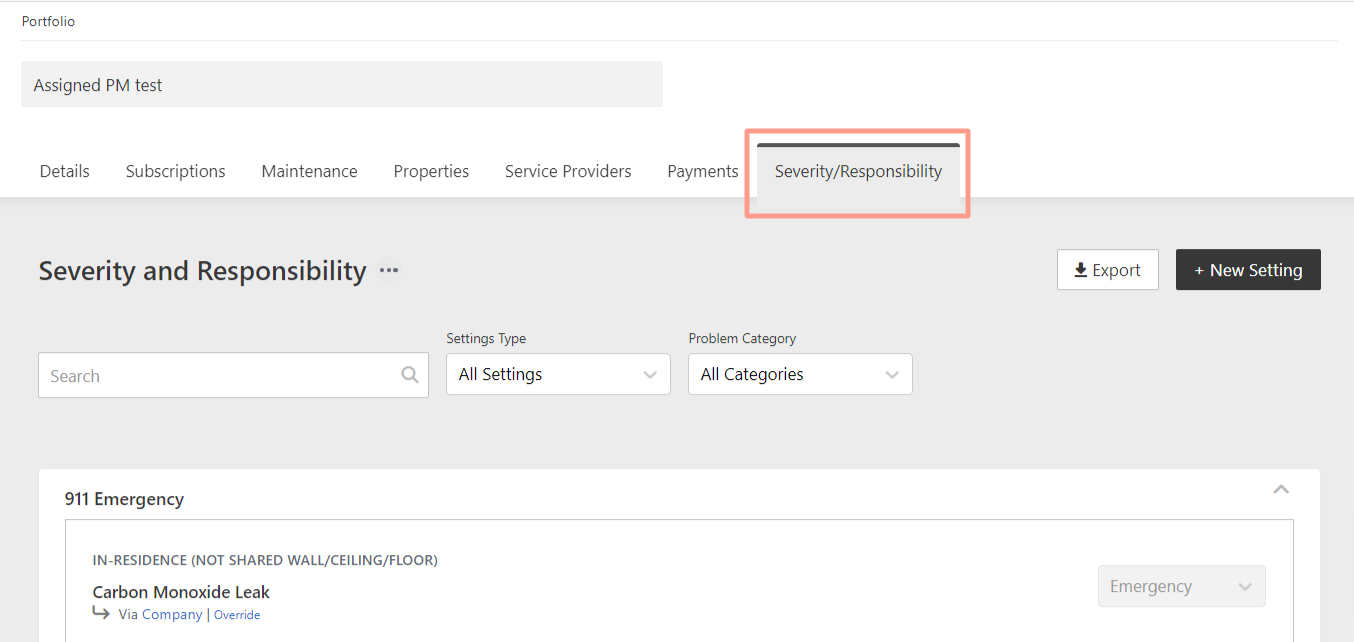Click the search magnifier icon
Viewport: 1354px width, 642px height.
tap(410, 375)
